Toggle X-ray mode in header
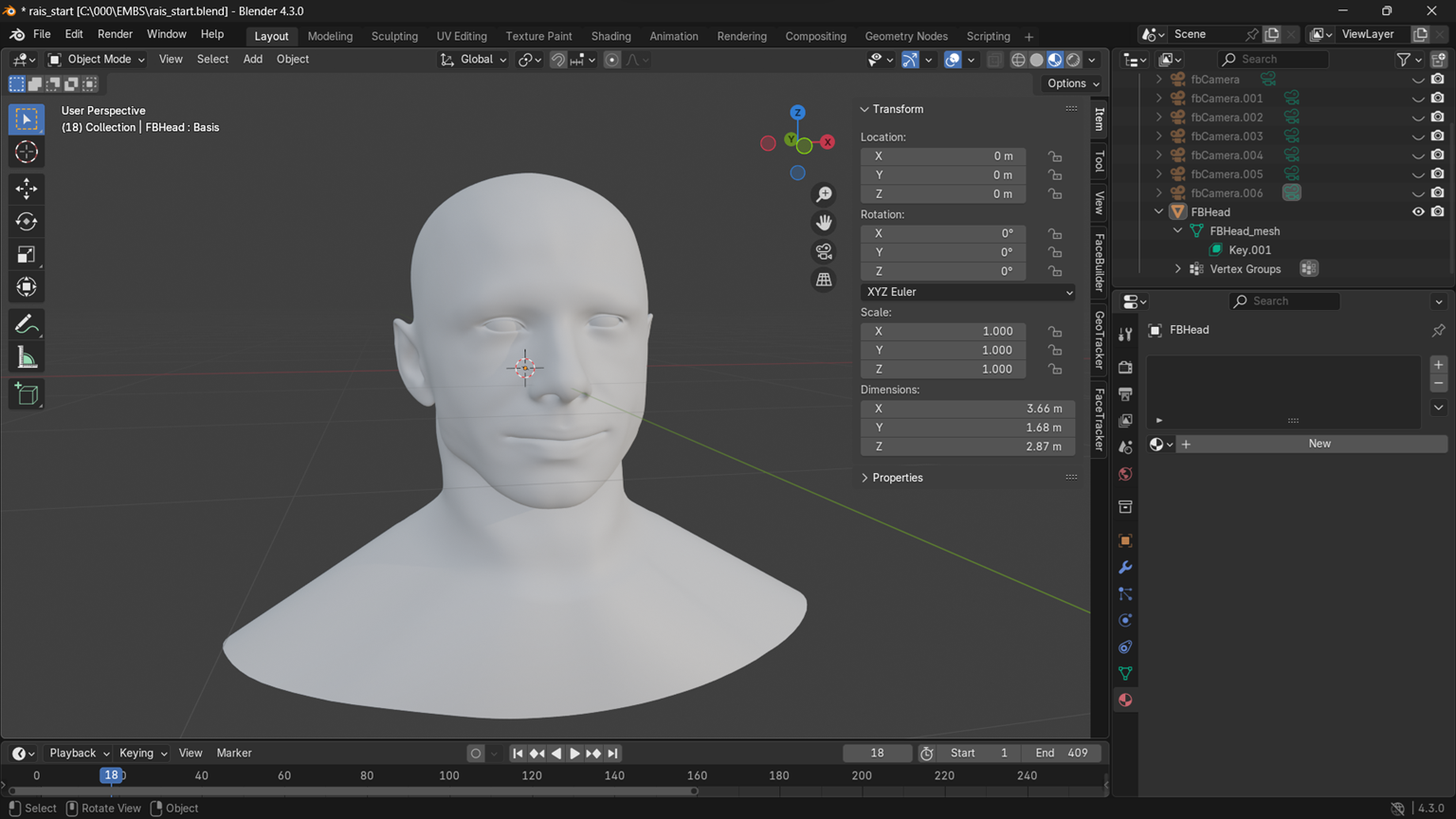The width and height of the screenshot is (1456, 819). tap(994, 60)
